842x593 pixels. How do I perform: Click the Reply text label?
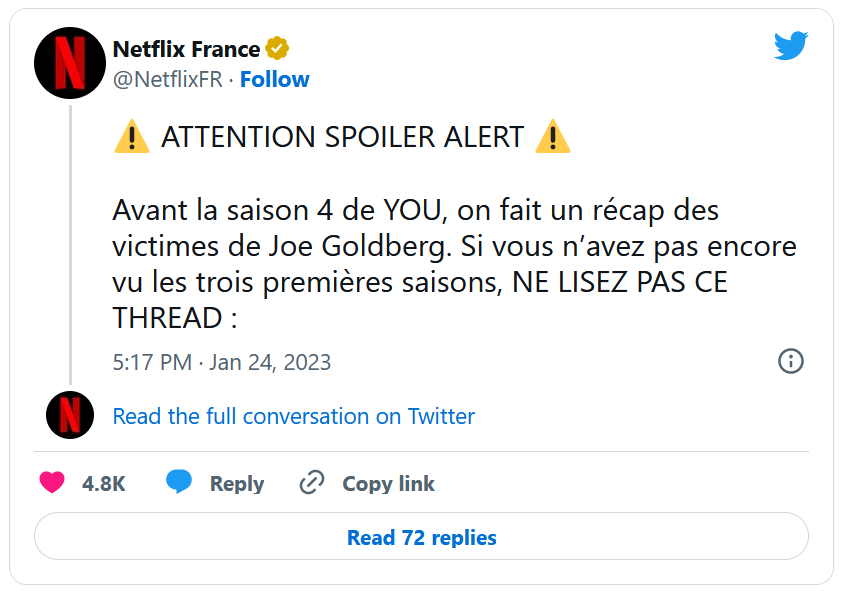click(x=236, y=484)
